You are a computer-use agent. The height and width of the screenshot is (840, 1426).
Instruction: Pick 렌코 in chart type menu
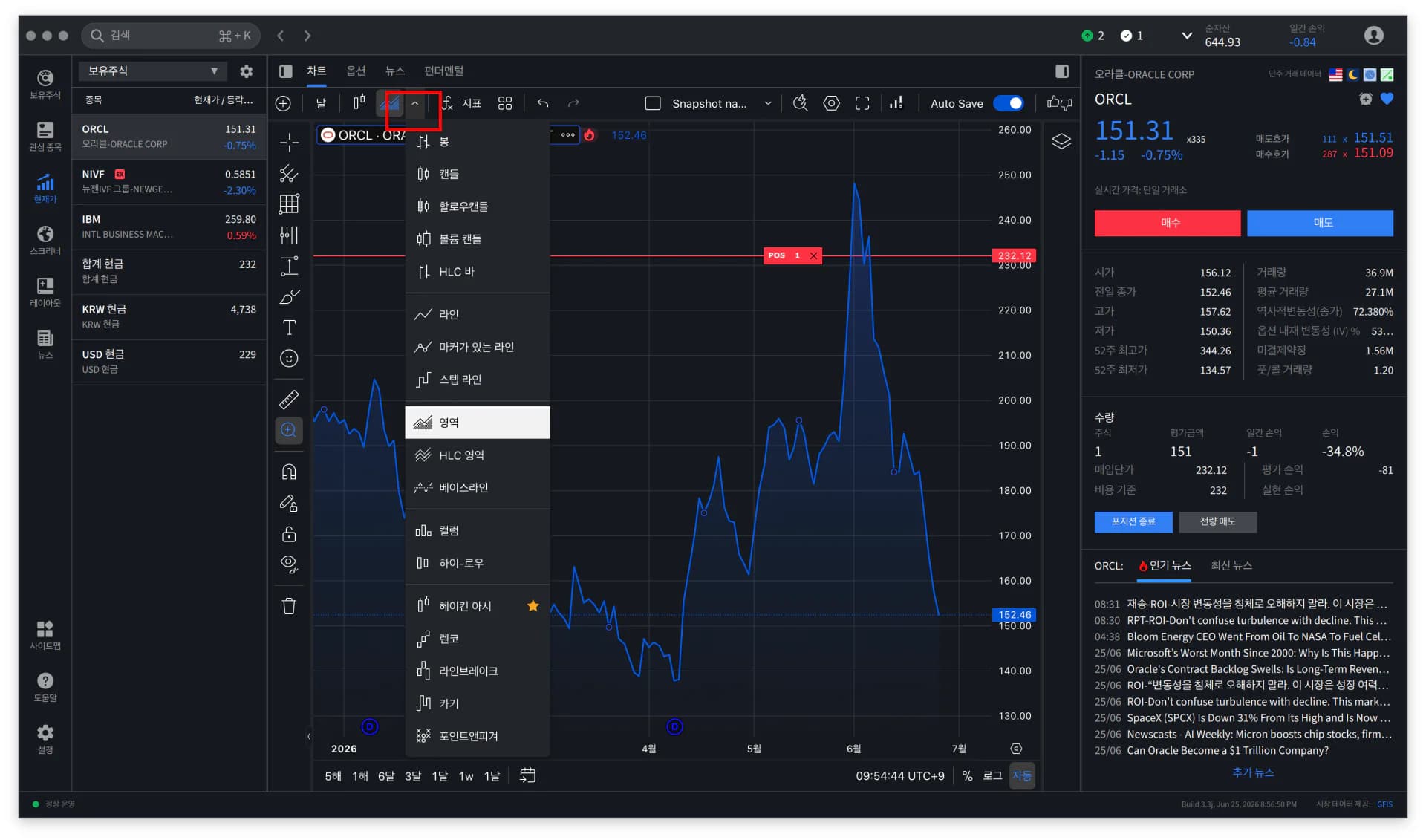[x=478, y=638]
